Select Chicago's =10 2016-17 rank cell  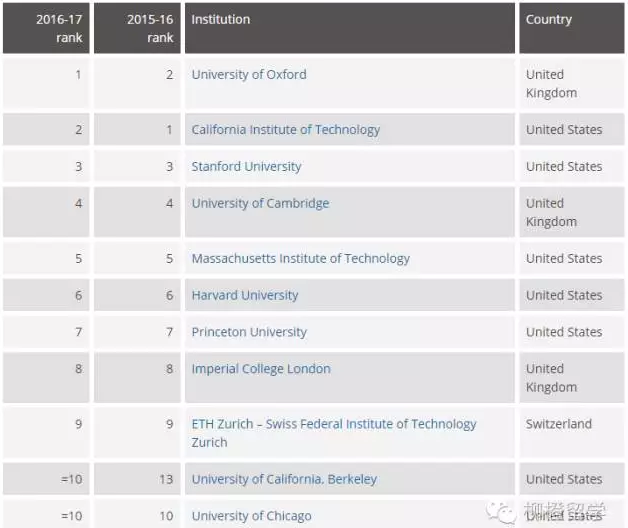46,514
